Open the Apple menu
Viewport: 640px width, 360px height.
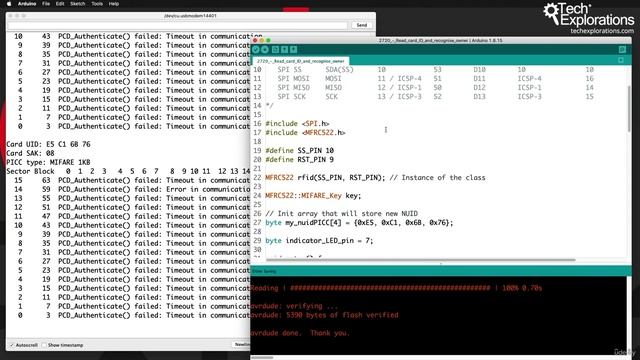pyautogui.click(x=9, y=4)
